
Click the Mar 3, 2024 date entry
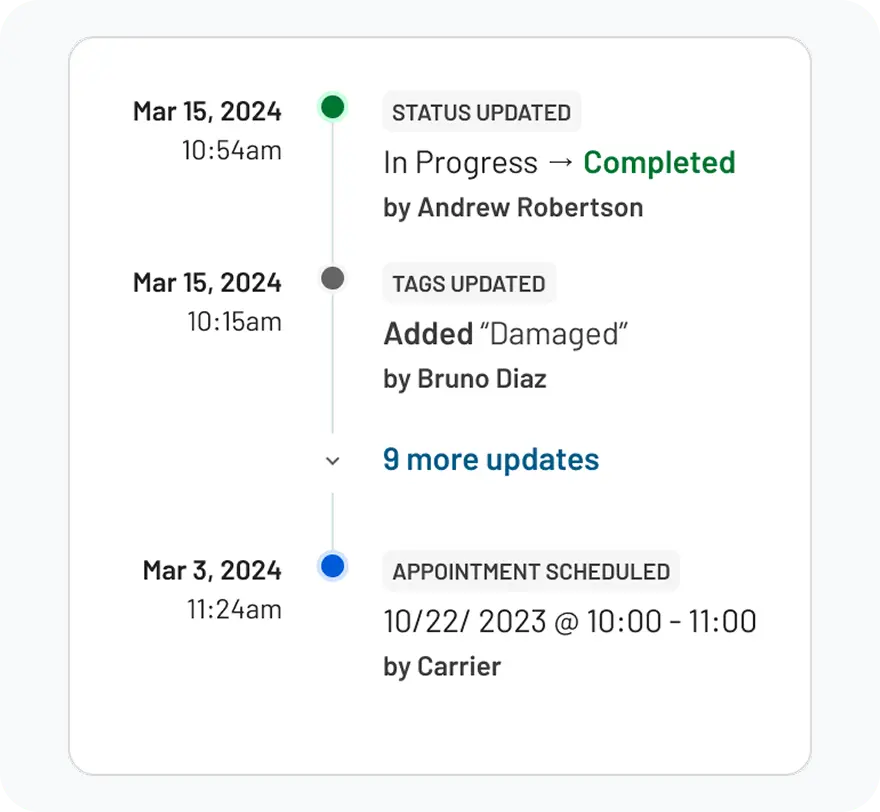[211, 589]
